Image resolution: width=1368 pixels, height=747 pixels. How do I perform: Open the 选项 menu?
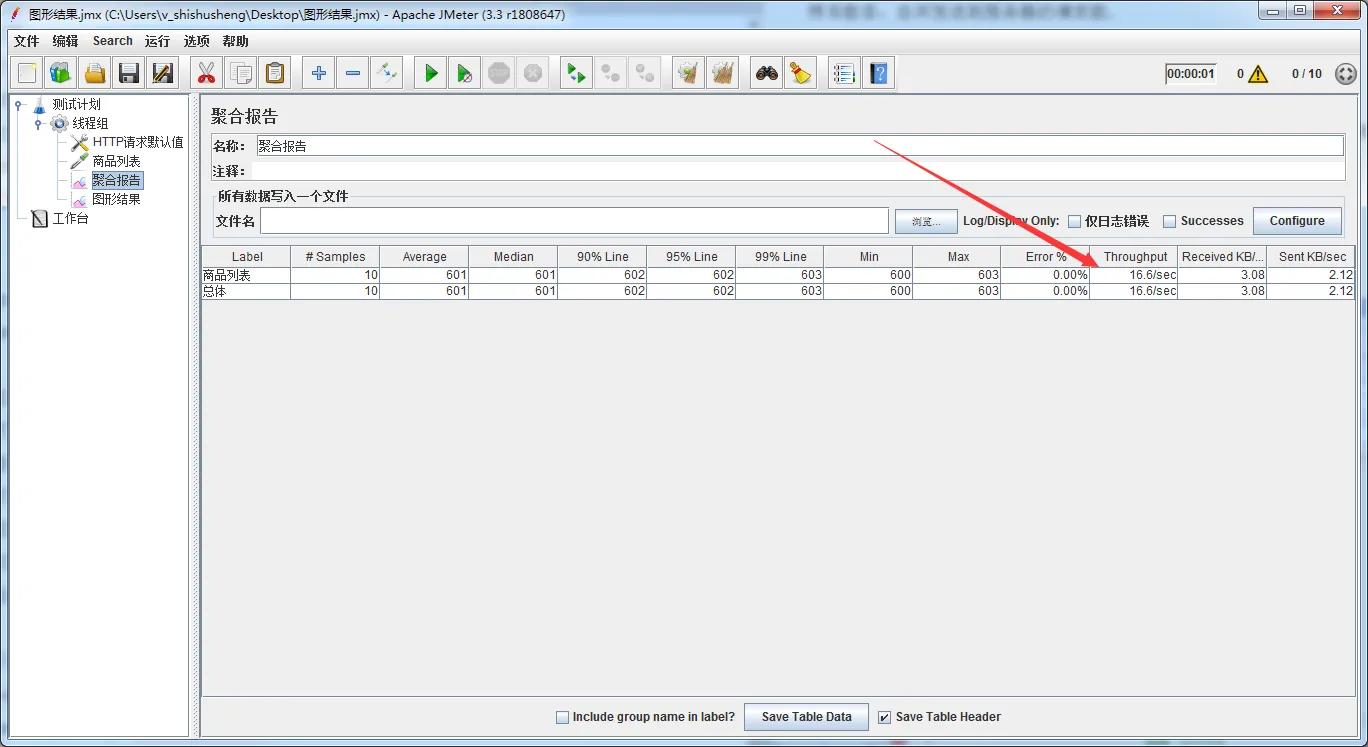(196, 41)
